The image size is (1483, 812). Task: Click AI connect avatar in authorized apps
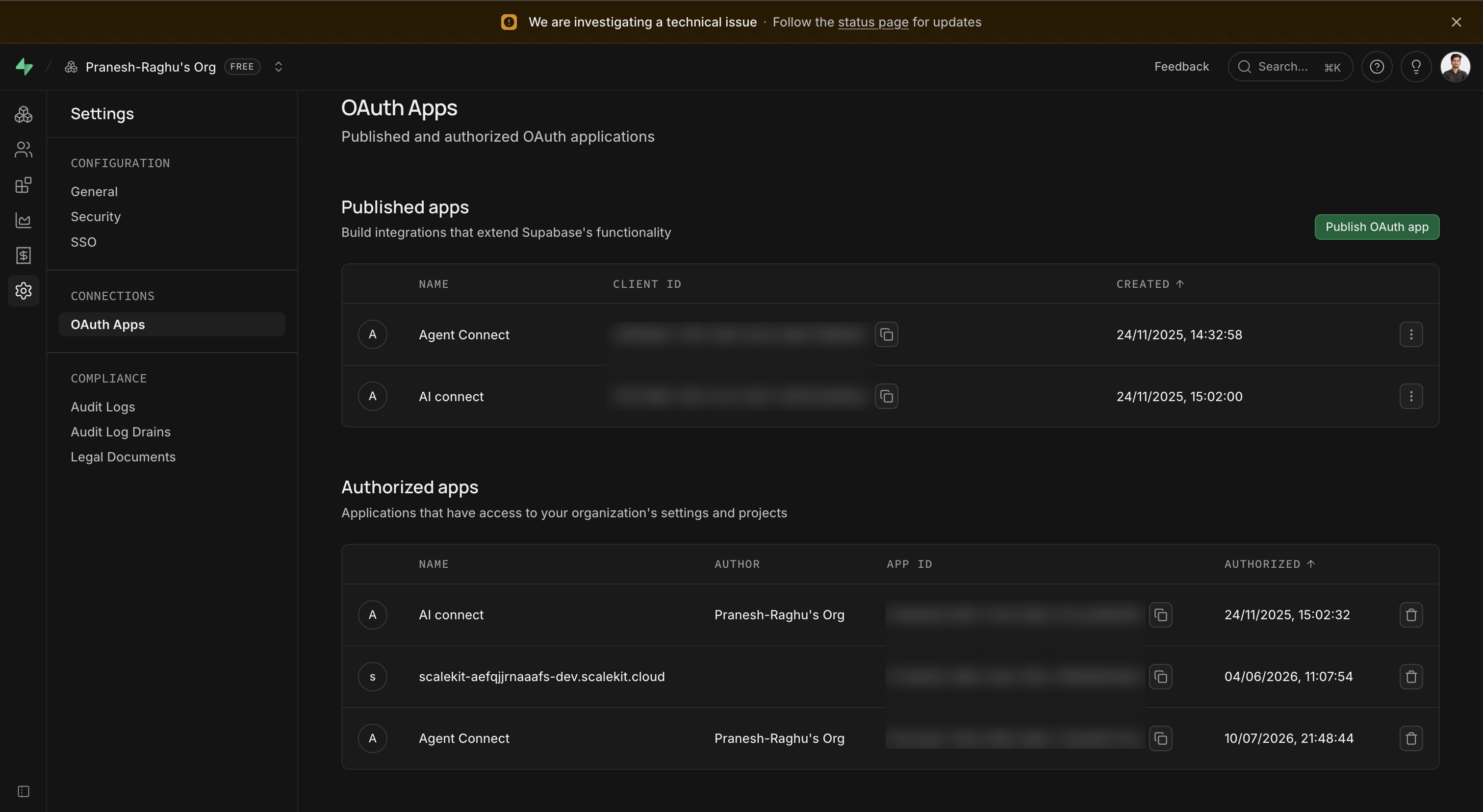373,614
